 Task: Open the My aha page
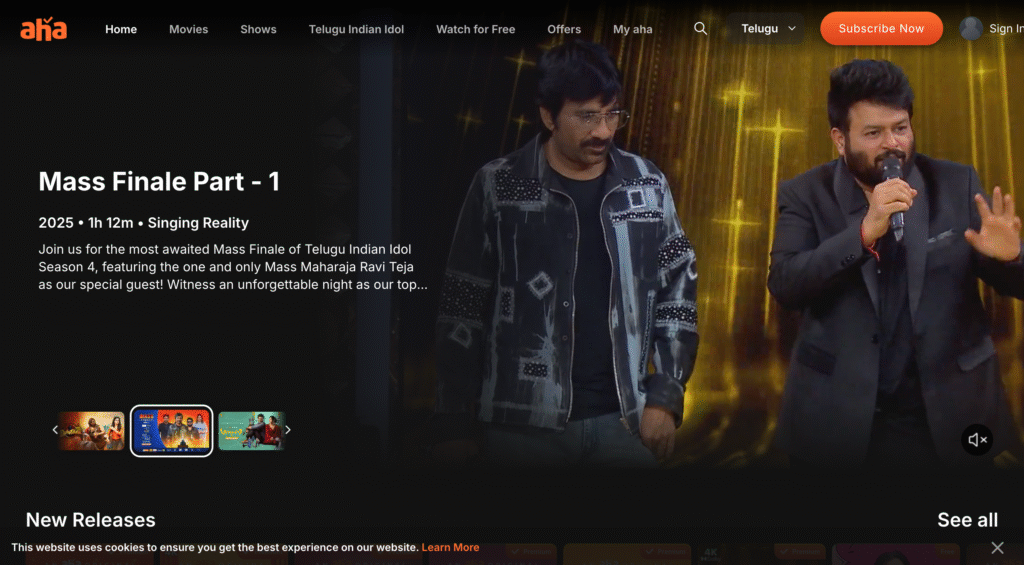632,29
